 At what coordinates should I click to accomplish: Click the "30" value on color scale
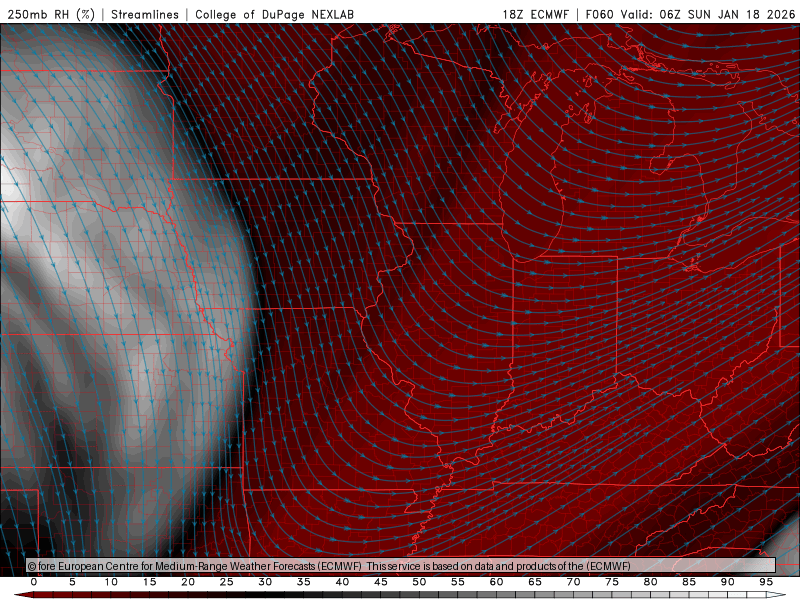(x=265, y=582)
